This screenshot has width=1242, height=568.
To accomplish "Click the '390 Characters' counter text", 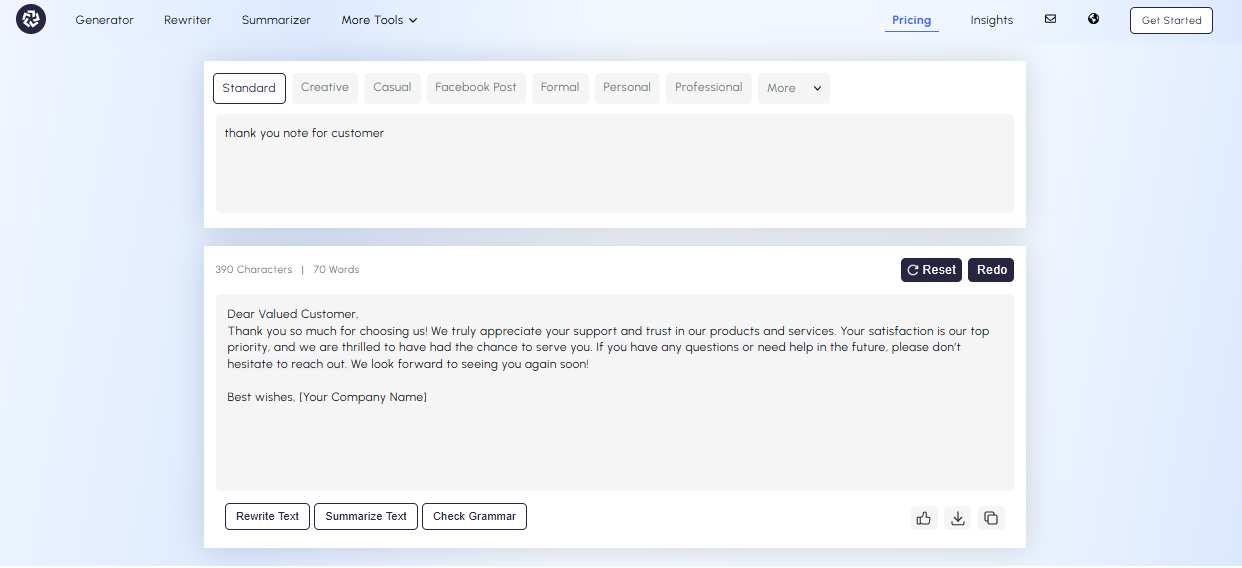I will pyautogui.click(x=254, y=270).
